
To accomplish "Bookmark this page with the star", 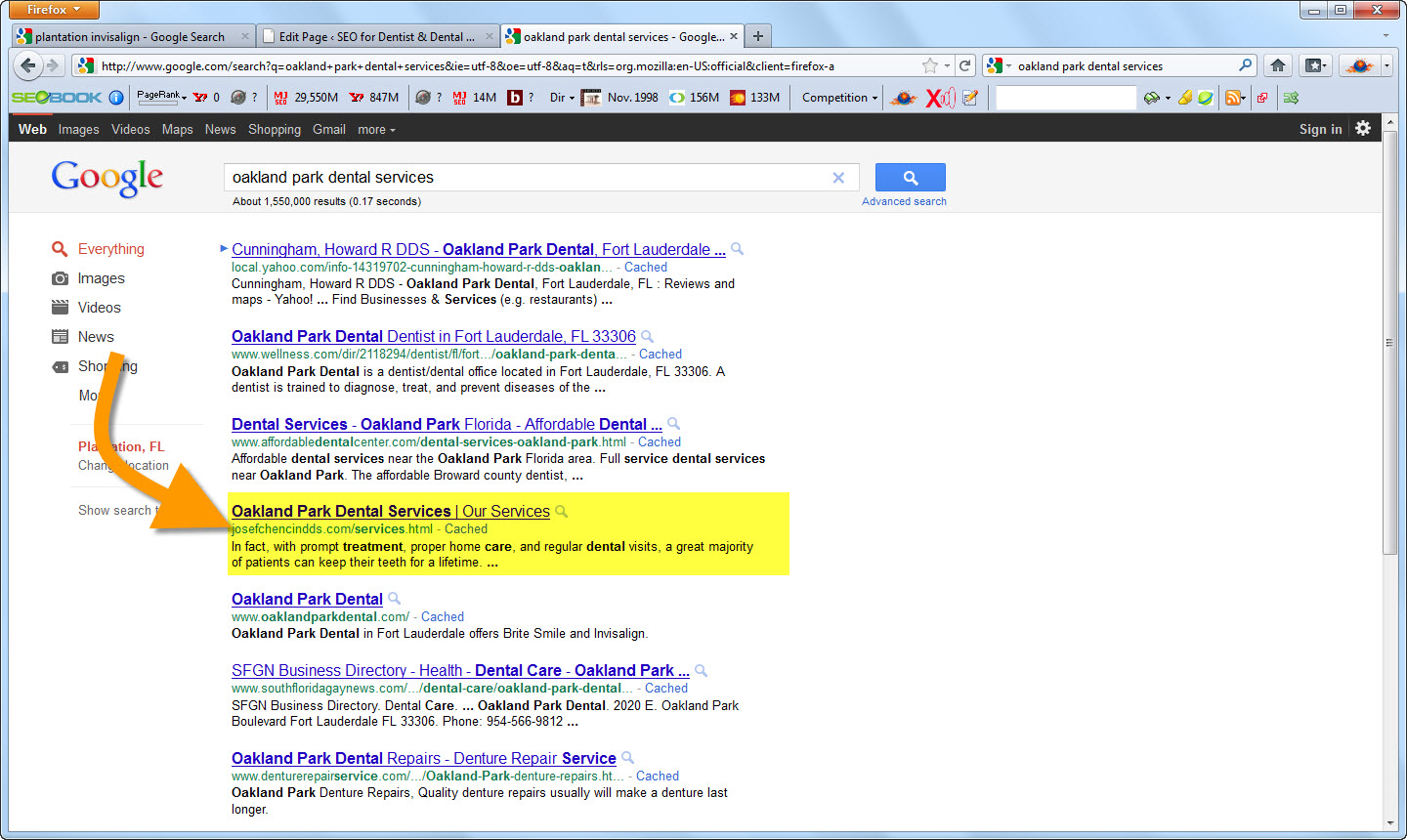I will click(x=929, y=65).
